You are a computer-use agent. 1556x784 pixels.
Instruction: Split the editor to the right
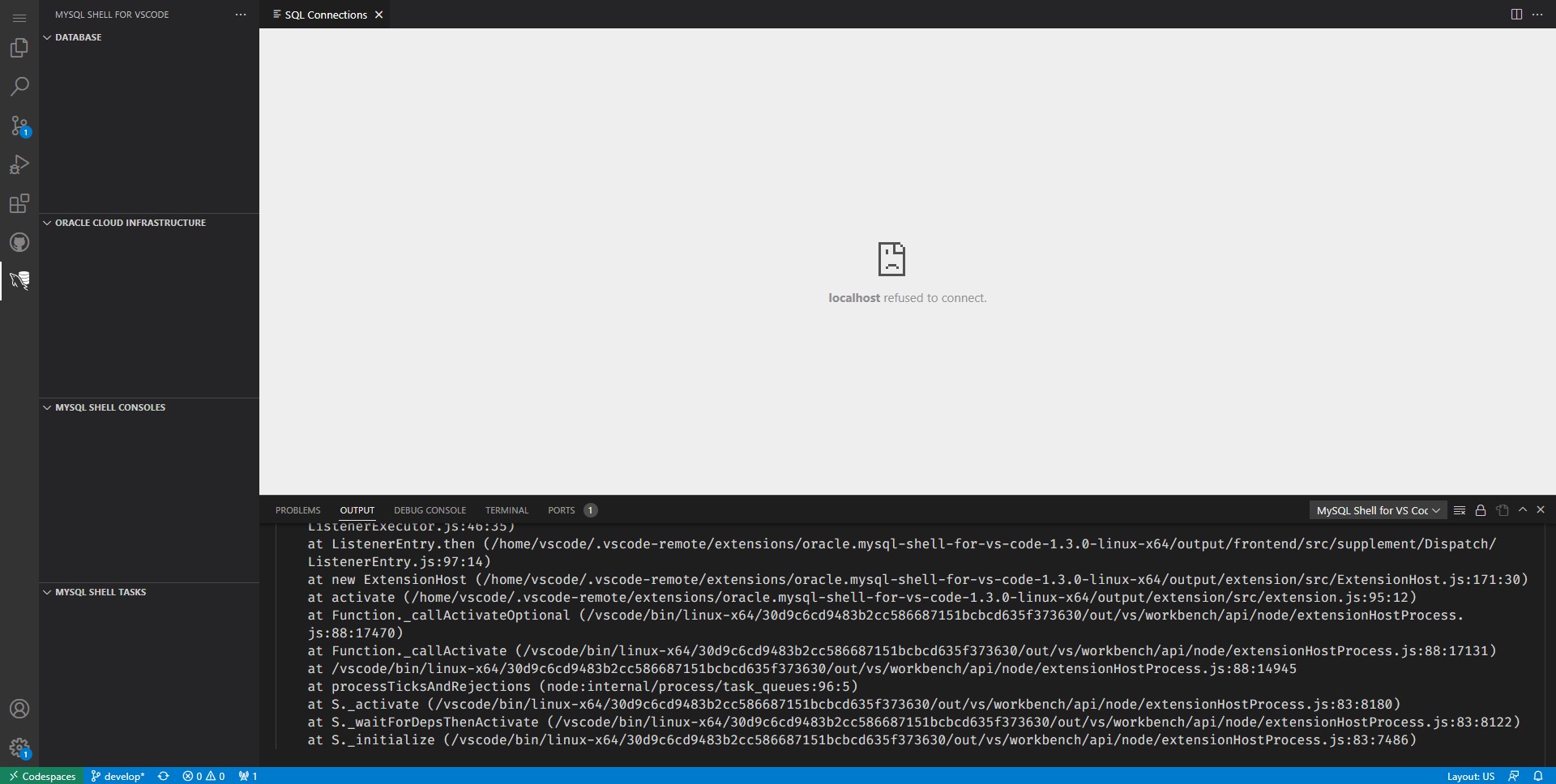[1516, 15]
